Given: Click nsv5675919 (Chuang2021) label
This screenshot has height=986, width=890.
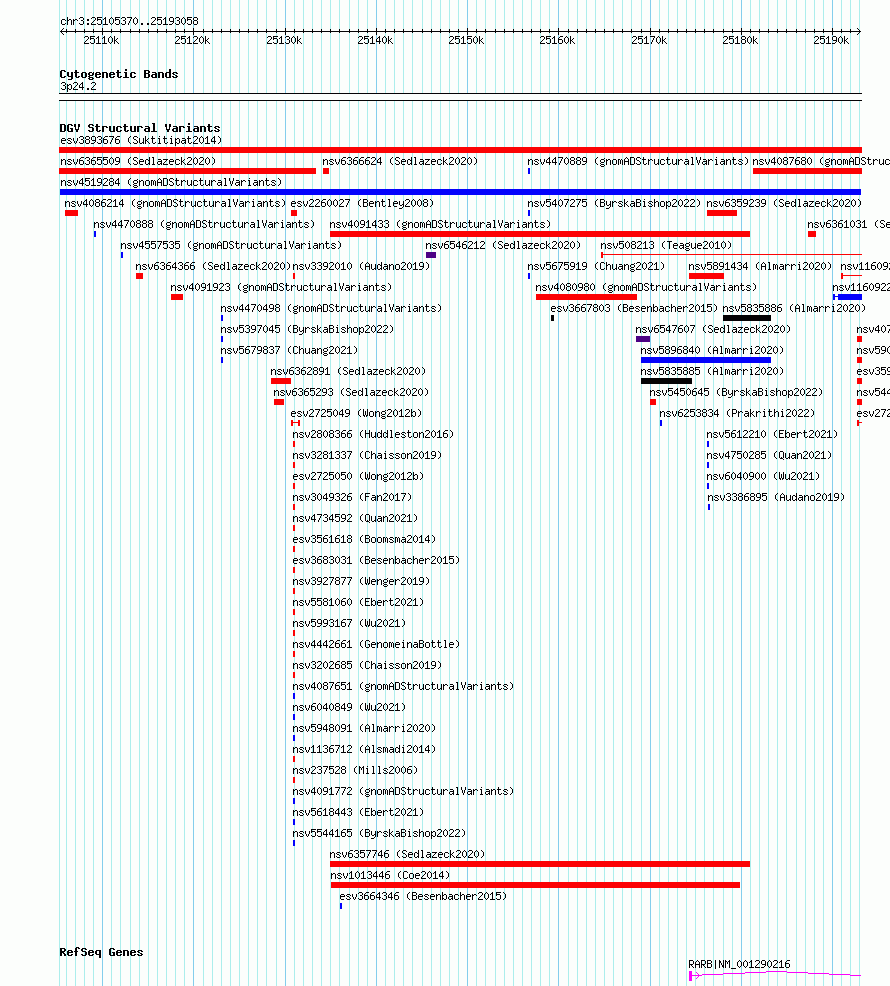Looking at the screenshot, I should (596, 267).
